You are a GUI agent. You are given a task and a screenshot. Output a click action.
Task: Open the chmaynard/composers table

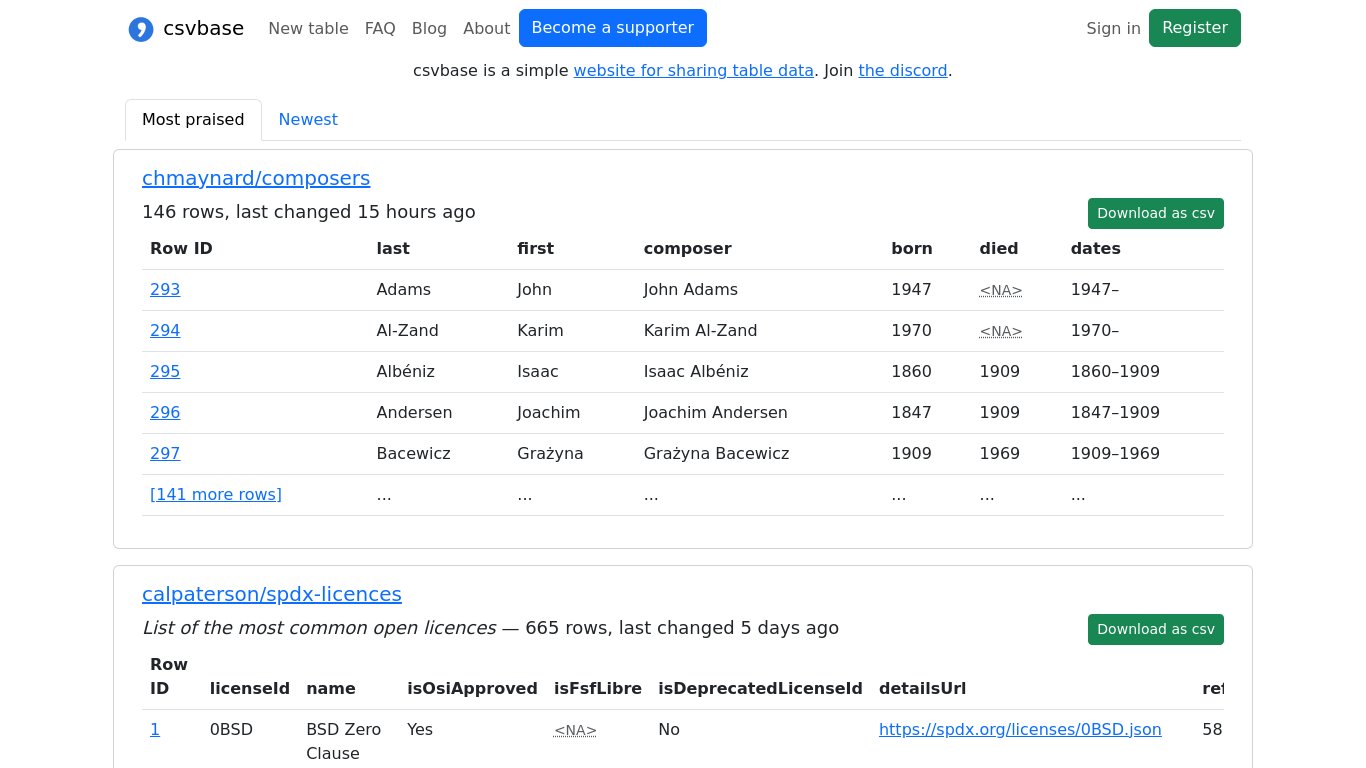256,178
